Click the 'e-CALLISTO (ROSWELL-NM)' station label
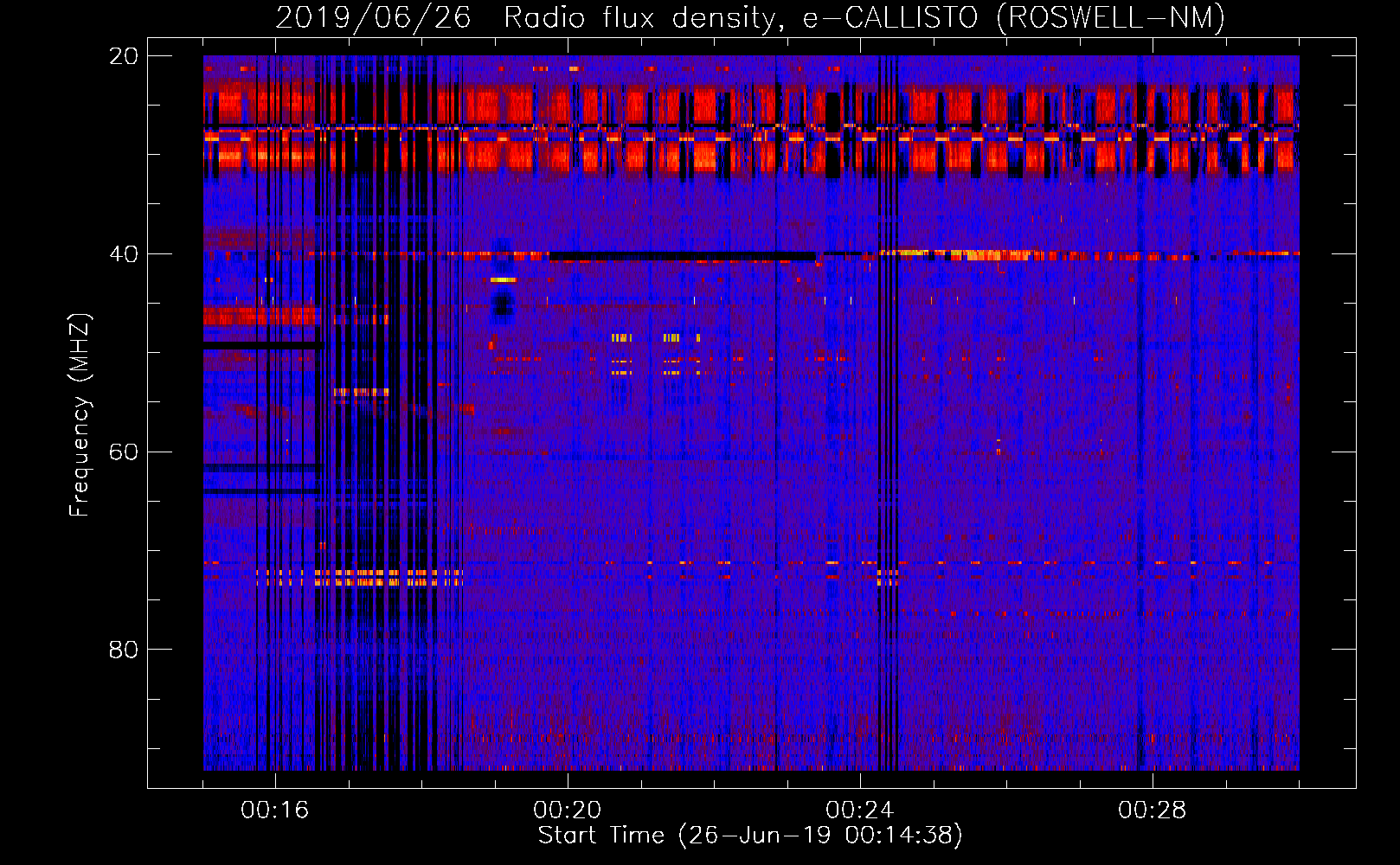The image size is (1400, 865). coord(1013,17)
